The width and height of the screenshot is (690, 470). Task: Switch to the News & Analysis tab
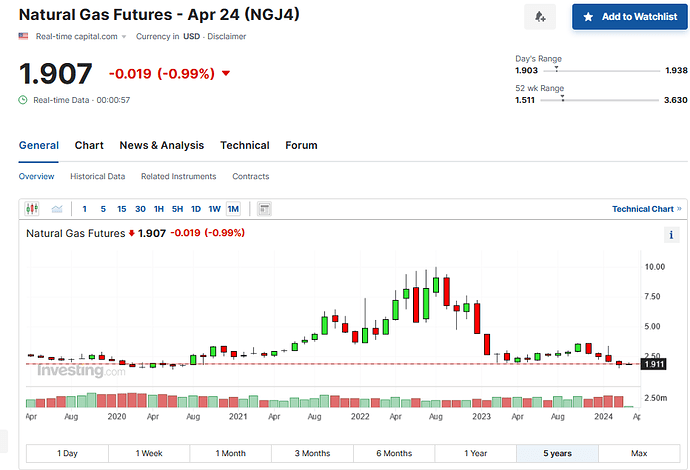point(161,145)
